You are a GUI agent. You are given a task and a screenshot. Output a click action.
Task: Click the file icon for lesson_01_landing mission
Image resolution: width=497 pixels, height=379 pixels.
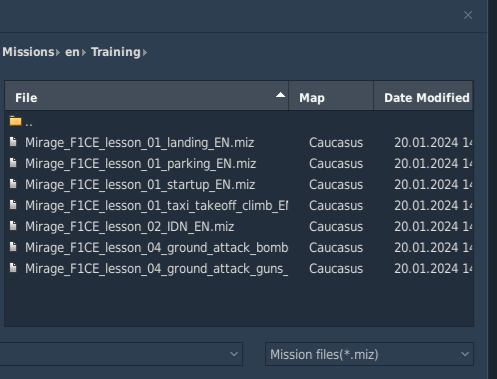pos(13,142)
